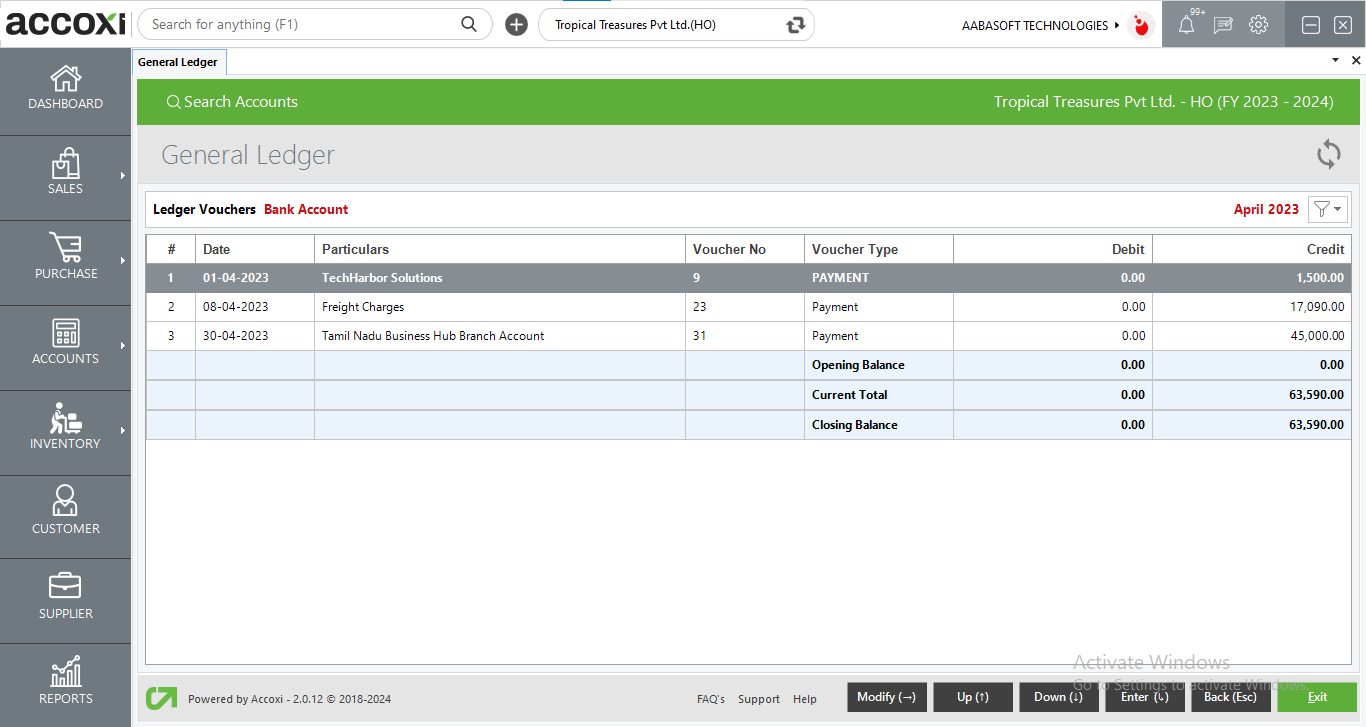Viewport: 1366px width, 727px height.
Task: Click the green Exit button
Action: point(1316,697)
